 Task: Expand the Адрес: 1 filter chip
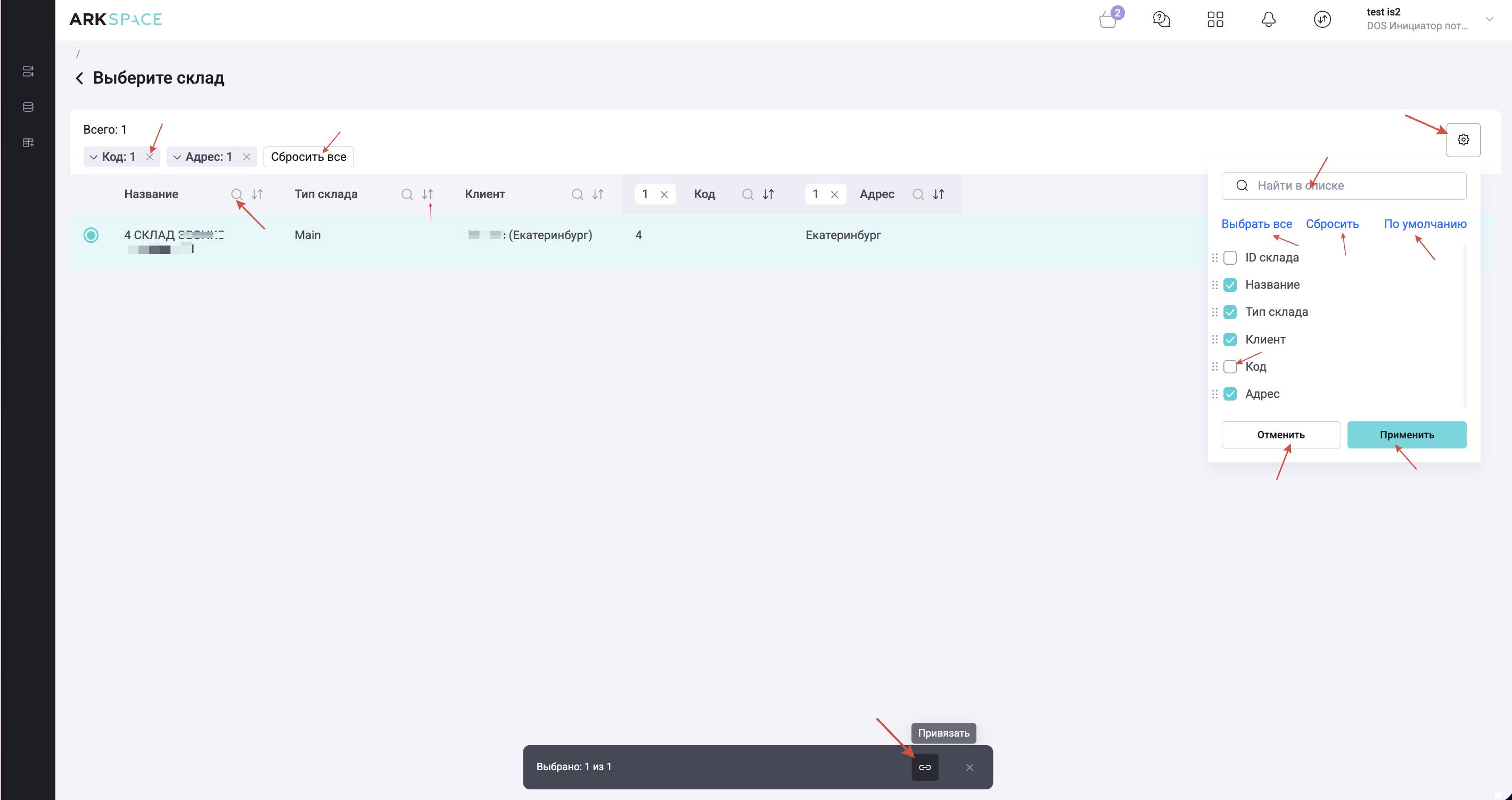[177, 157]
